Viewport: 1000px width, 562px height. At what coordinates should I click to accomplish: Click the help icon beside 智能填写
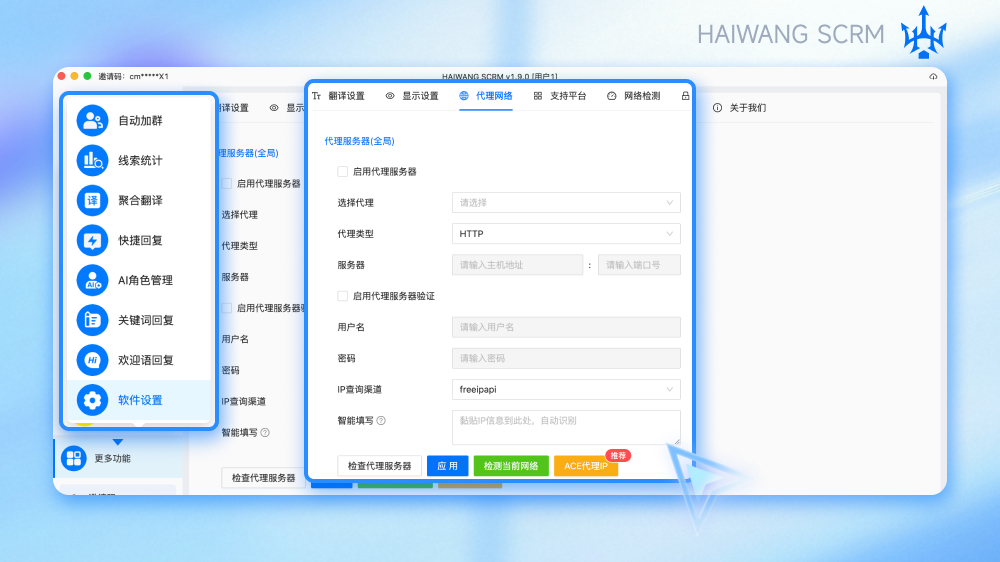click(381, 420)
